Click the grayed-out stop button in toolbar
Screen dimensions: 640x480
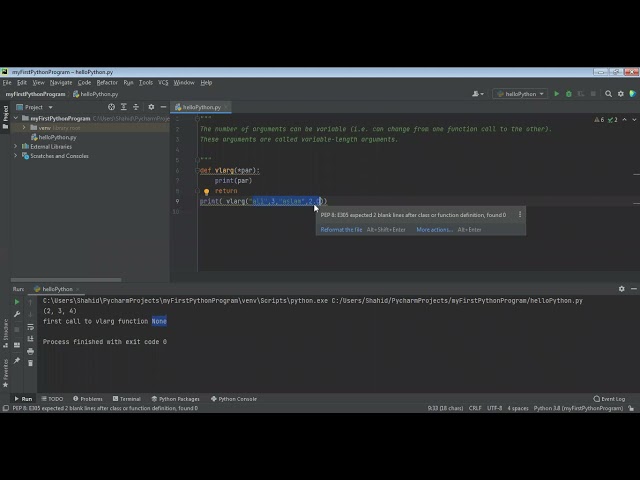click(593, 94)
